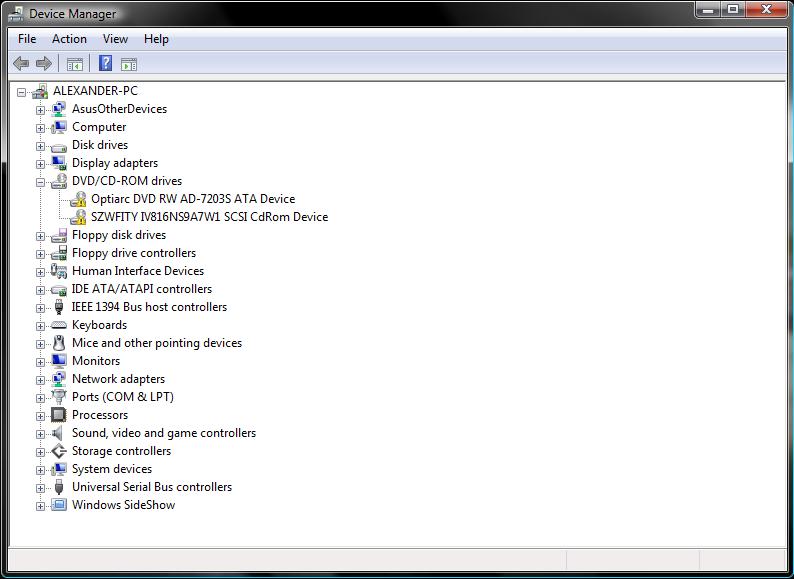Expand the Universal Serial Bus controllers node
The height and width of the screenshot is (579, 794).
pyautogui.click(x=41, y=488)
